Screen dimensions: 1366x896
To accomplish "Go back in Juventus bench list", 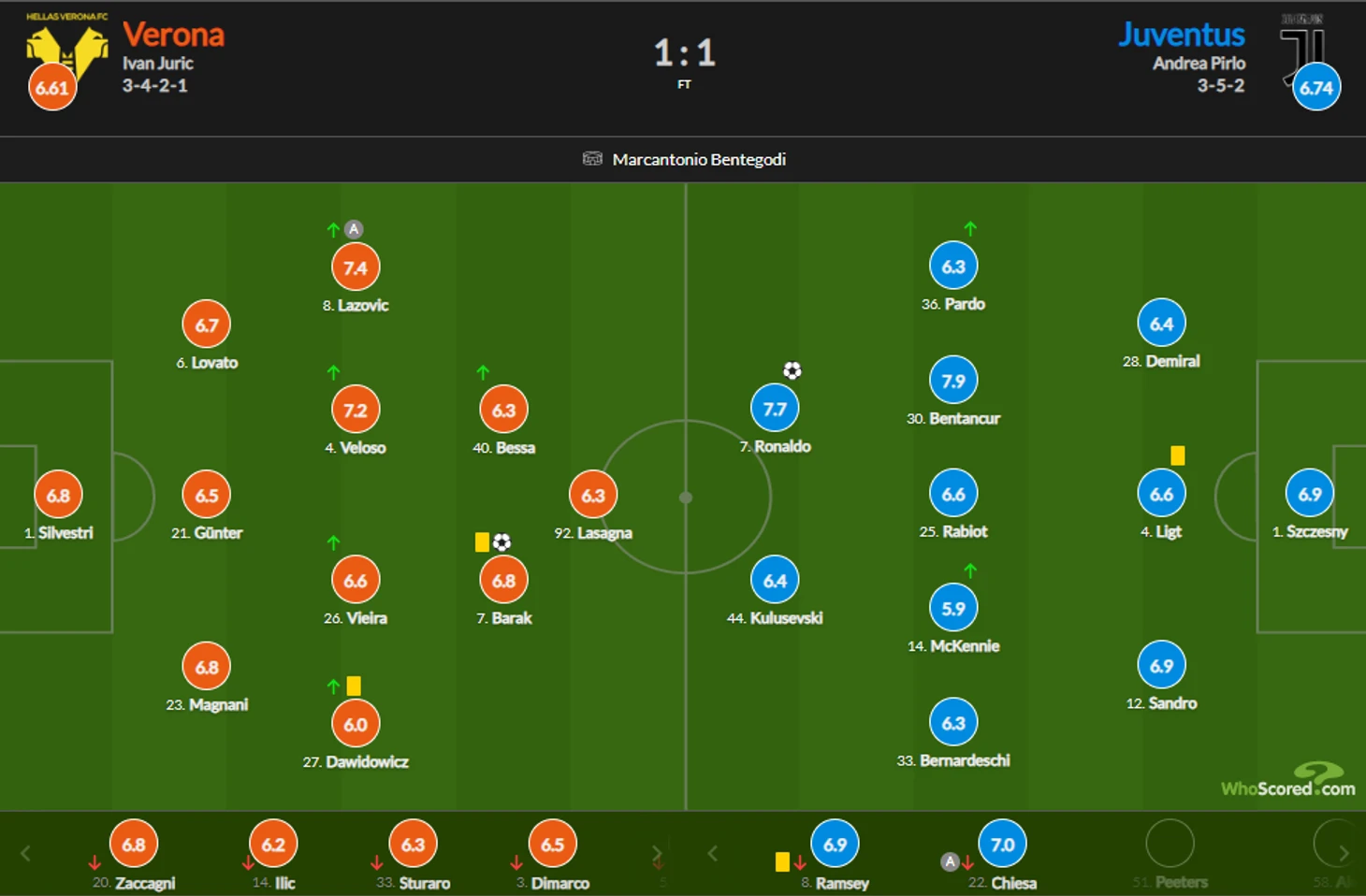I will click(x=713, y=853).
